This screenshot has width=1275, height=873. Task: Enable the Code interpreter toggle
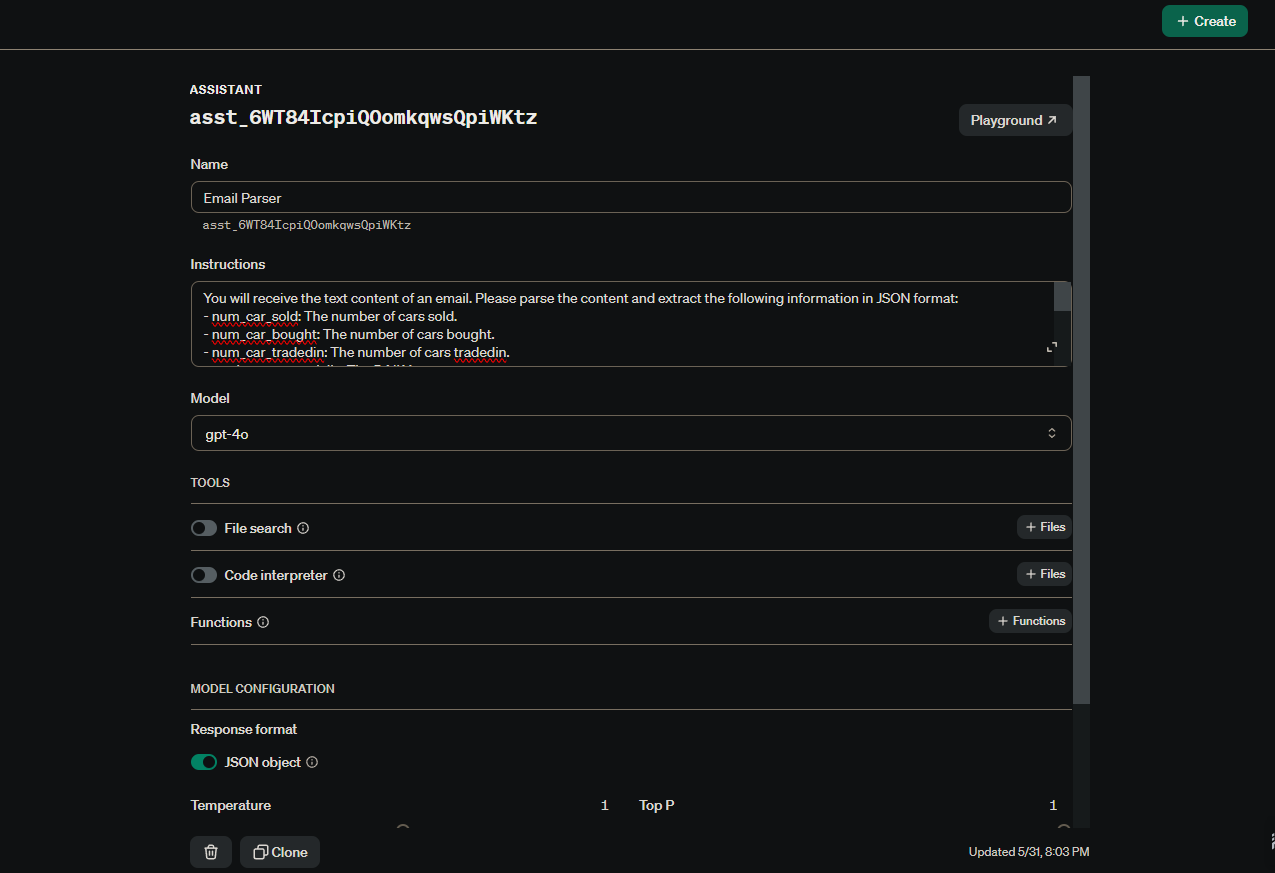(x=204, y=575)
